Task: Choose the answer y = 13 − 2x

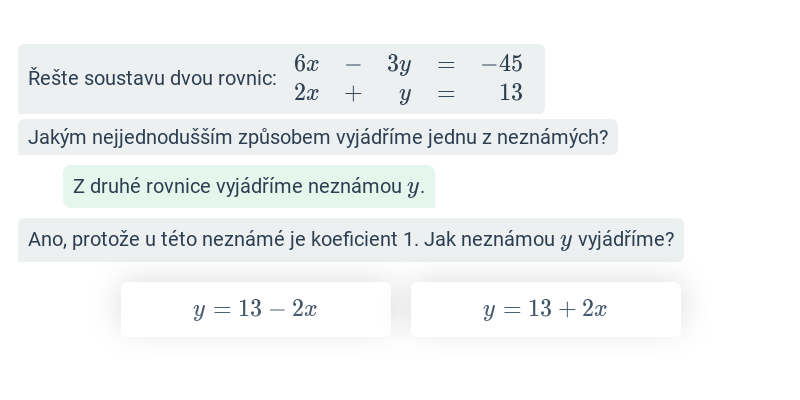Action: pyautogui.click(x=256, y=309)
